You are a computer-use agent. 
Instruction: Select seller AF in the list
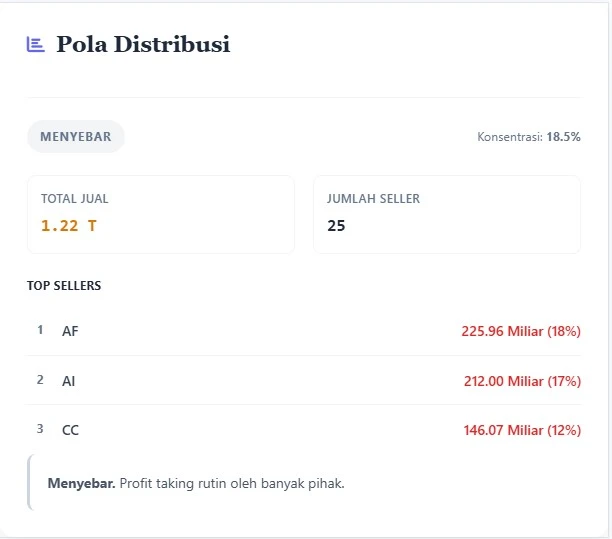pos(70,331)
